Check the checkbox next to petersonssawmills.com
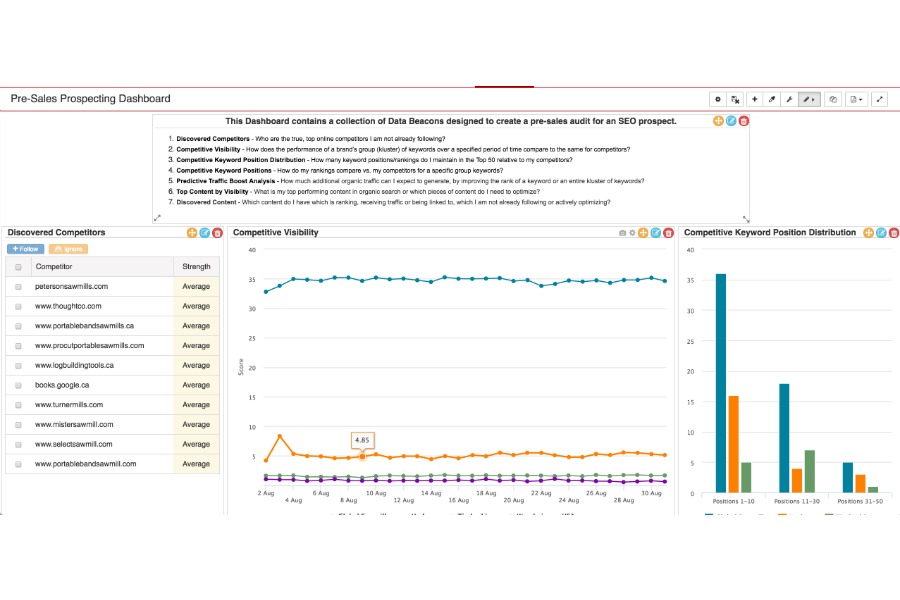Viewport: 900px width, 600px height. click(x=17, y=286)
